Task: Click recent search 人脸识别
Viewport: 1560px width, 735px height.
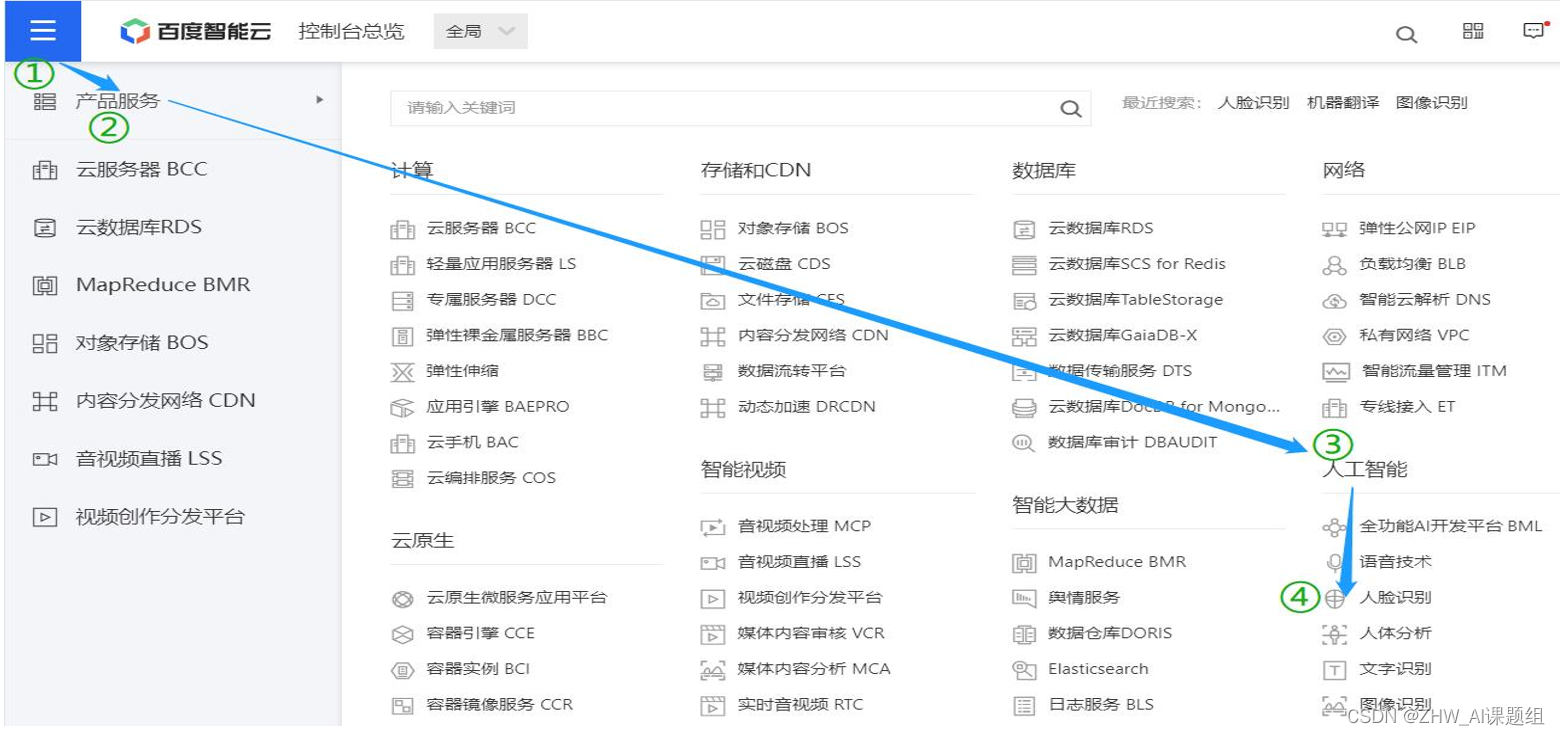Action: pyautogui.click(x=1253, y=103)
